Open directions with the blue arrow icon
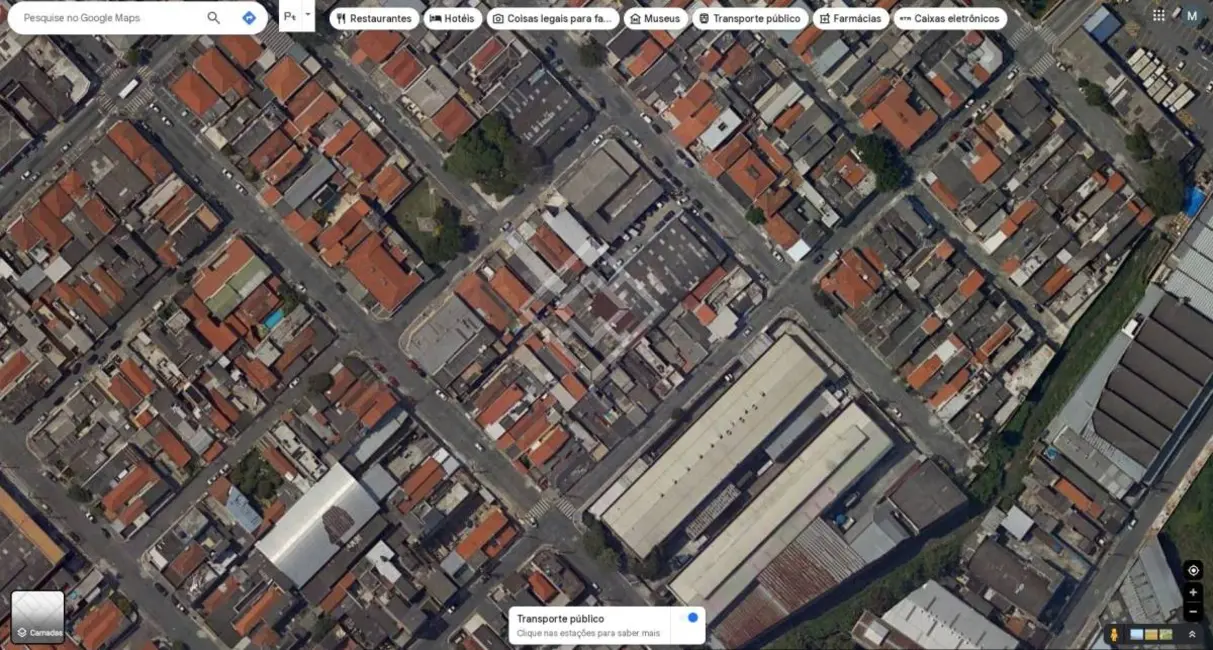This screenshot has width=1213, height=650. click(249, 18)
